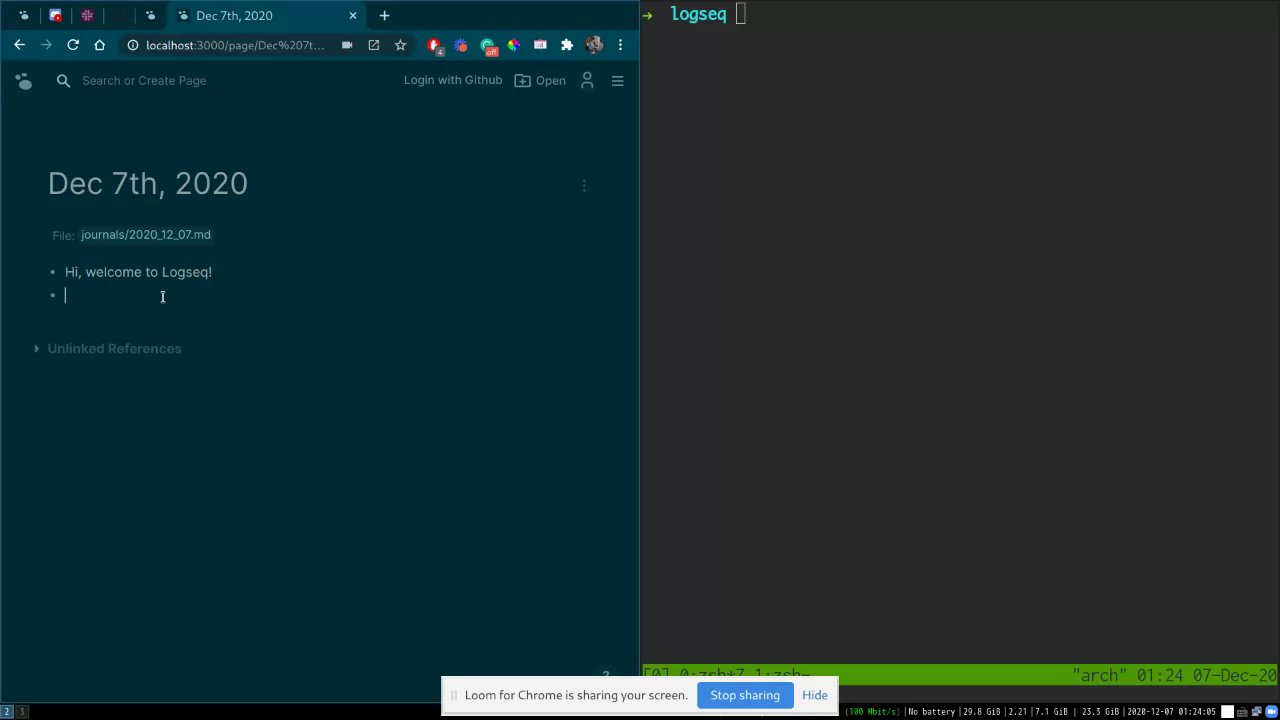Click the tmux status bar "arch" text
This screenshot has width=1280, height=720.
click(1099, 675)
